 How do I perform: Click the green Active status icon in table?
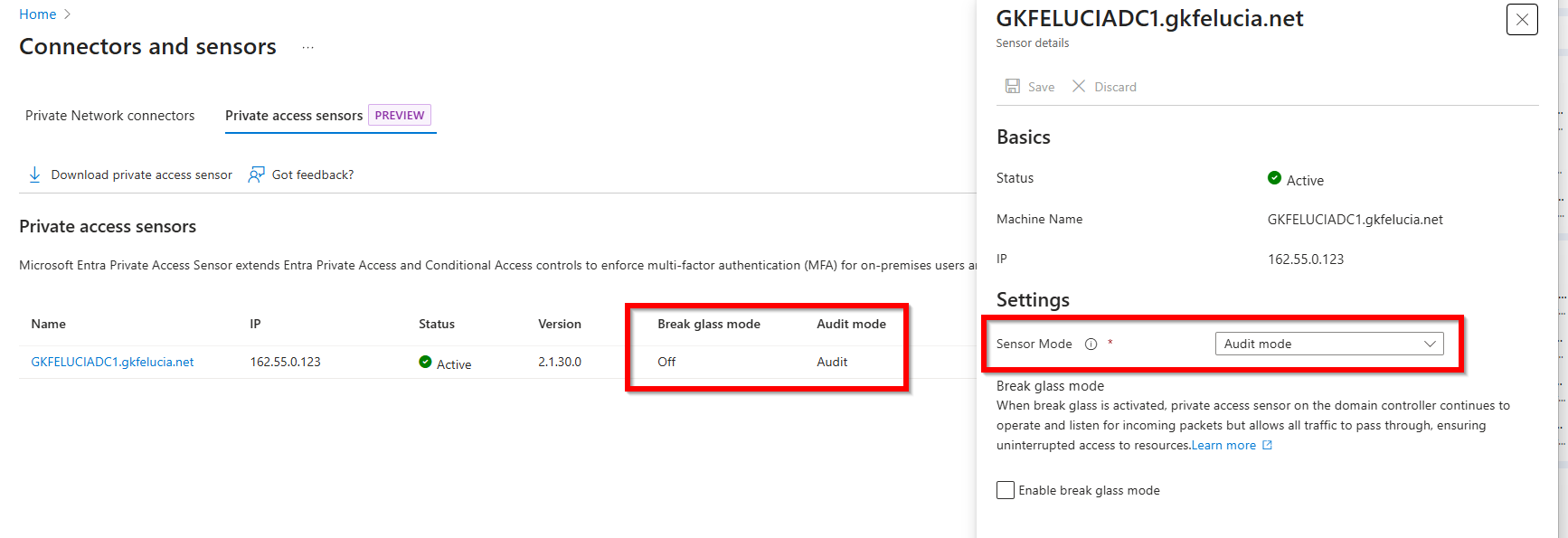tap(425, 362)
